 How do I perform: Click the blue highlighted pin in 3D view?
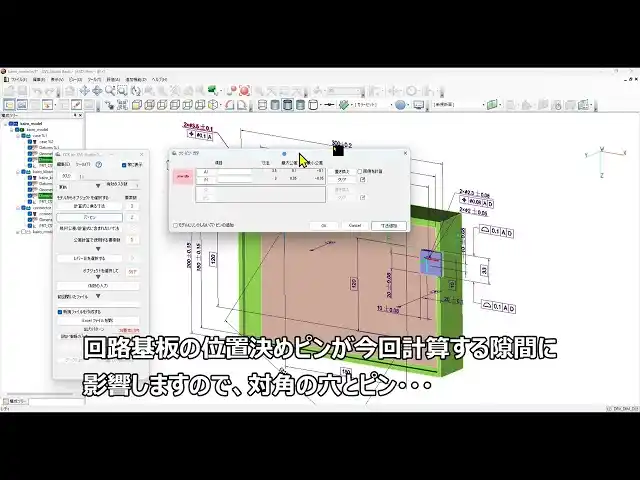pos(431,262)
